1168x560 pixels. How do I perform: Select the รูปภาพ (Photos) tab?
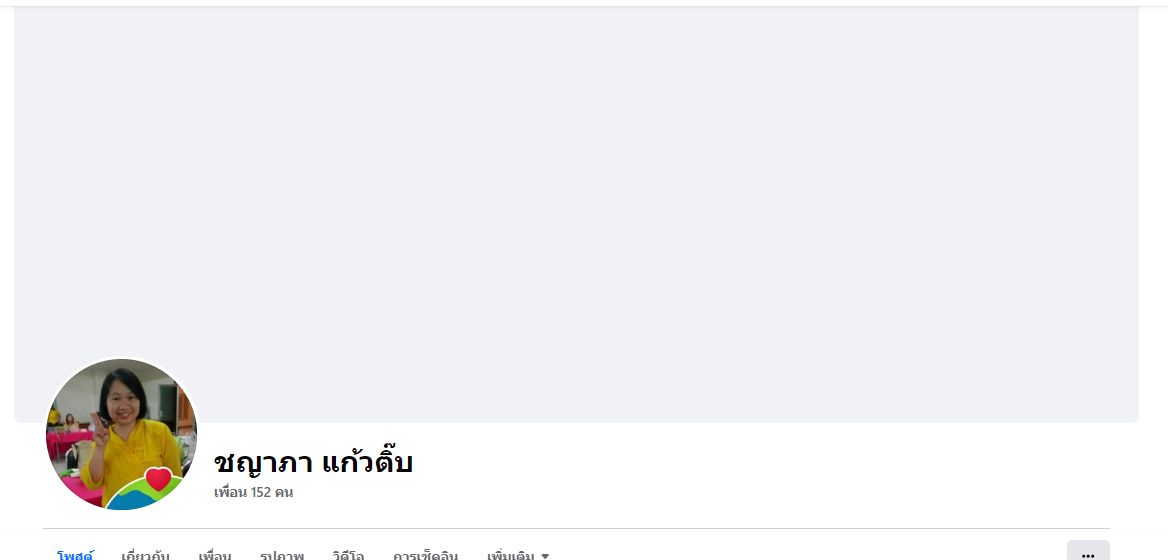click(282, 555)
